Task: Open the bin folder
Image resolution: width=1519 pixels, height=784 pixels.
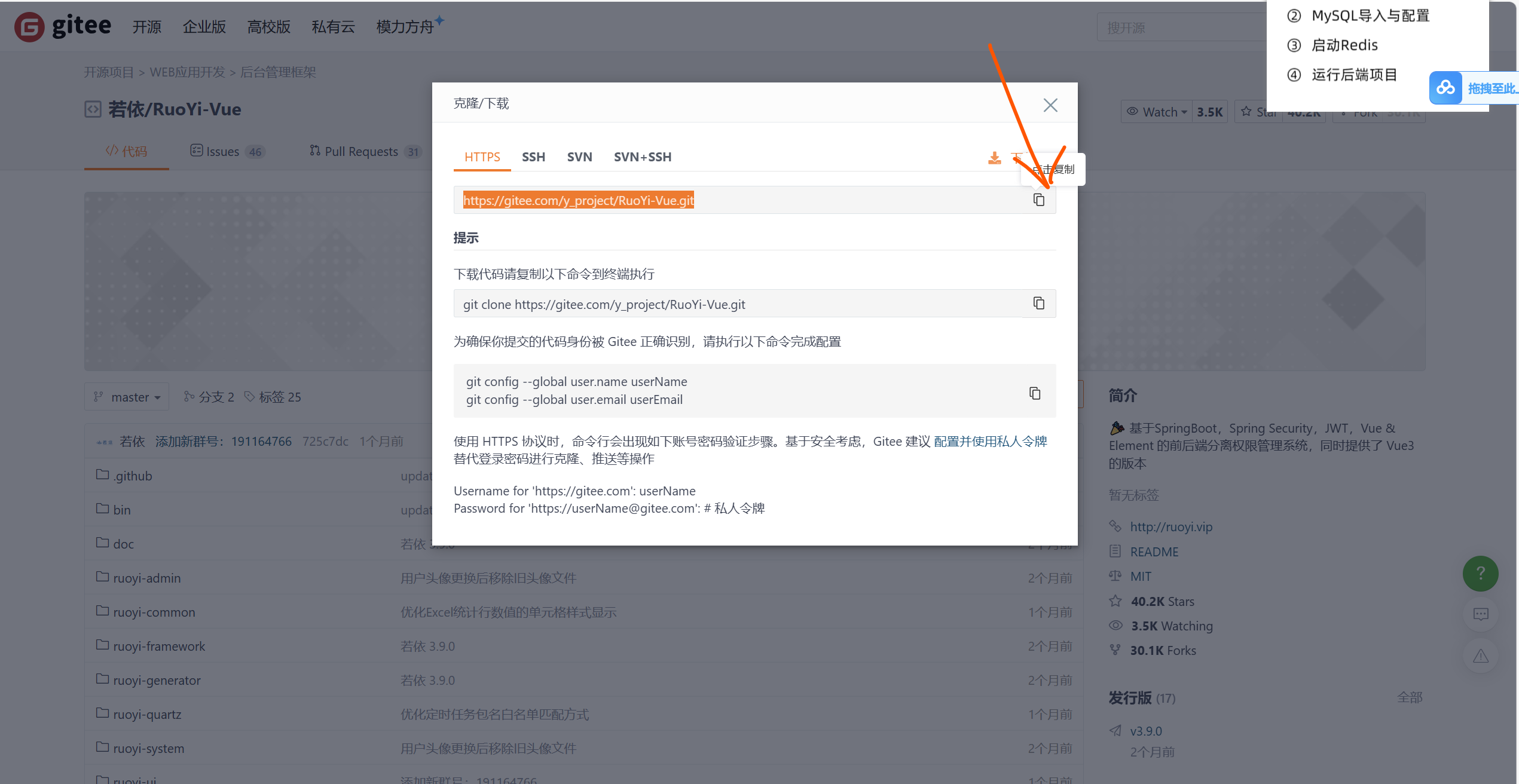Action: pyautogui.click(x=122, y=510)
